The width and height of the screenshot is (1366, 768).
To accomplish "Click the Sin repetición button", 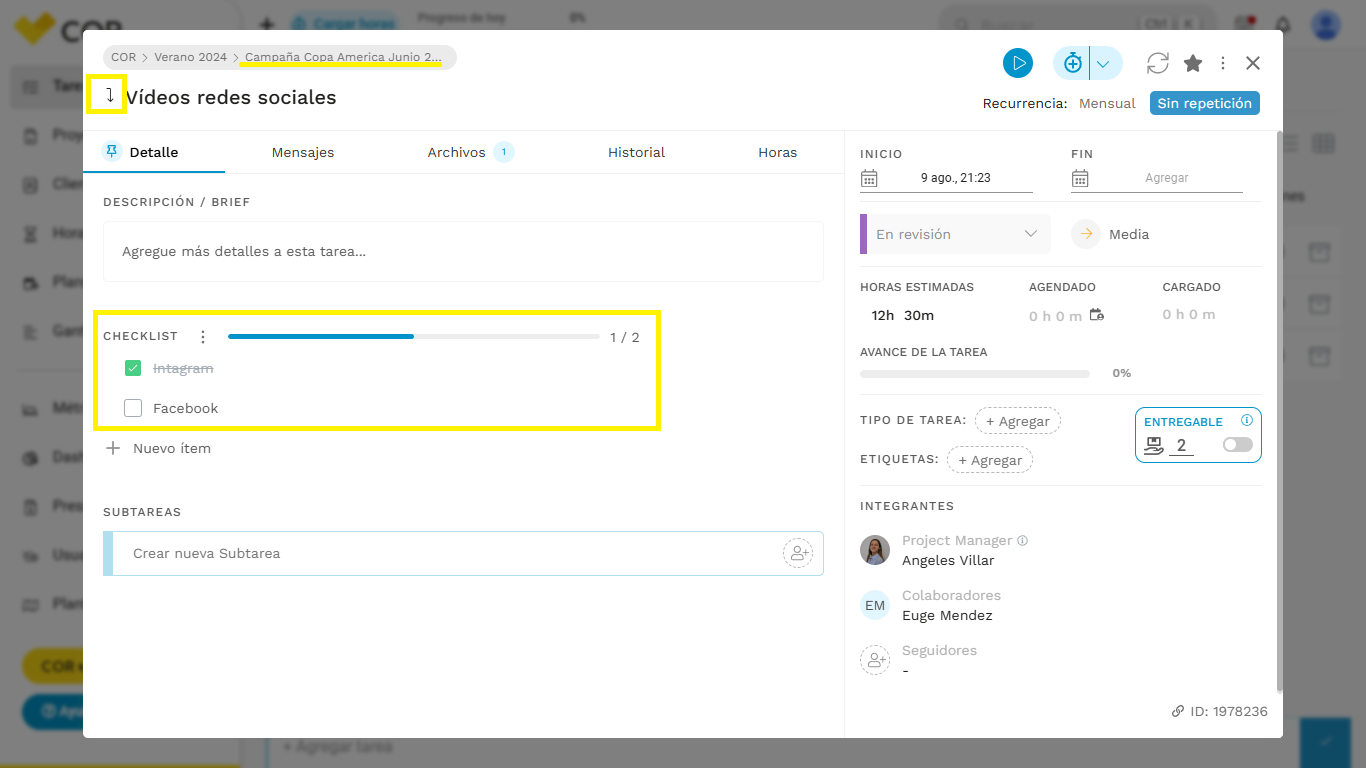I will [x=1204, y=103].
